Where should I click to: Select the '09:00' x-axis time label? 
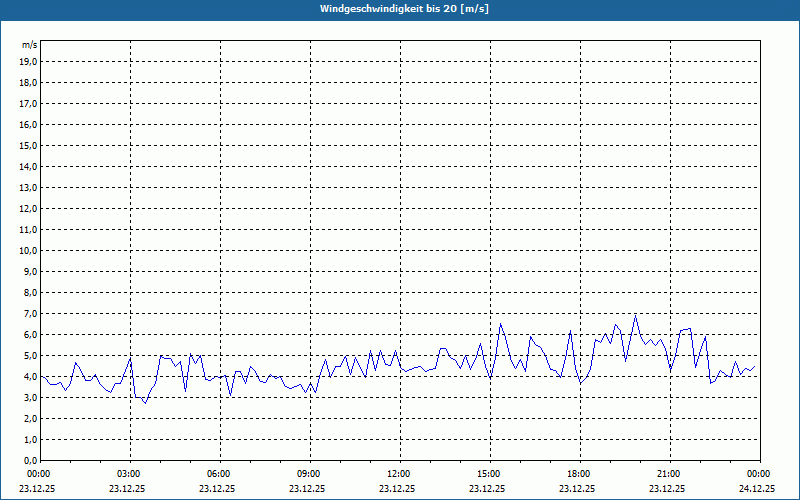pyautogui.click(x=310, y=474)
